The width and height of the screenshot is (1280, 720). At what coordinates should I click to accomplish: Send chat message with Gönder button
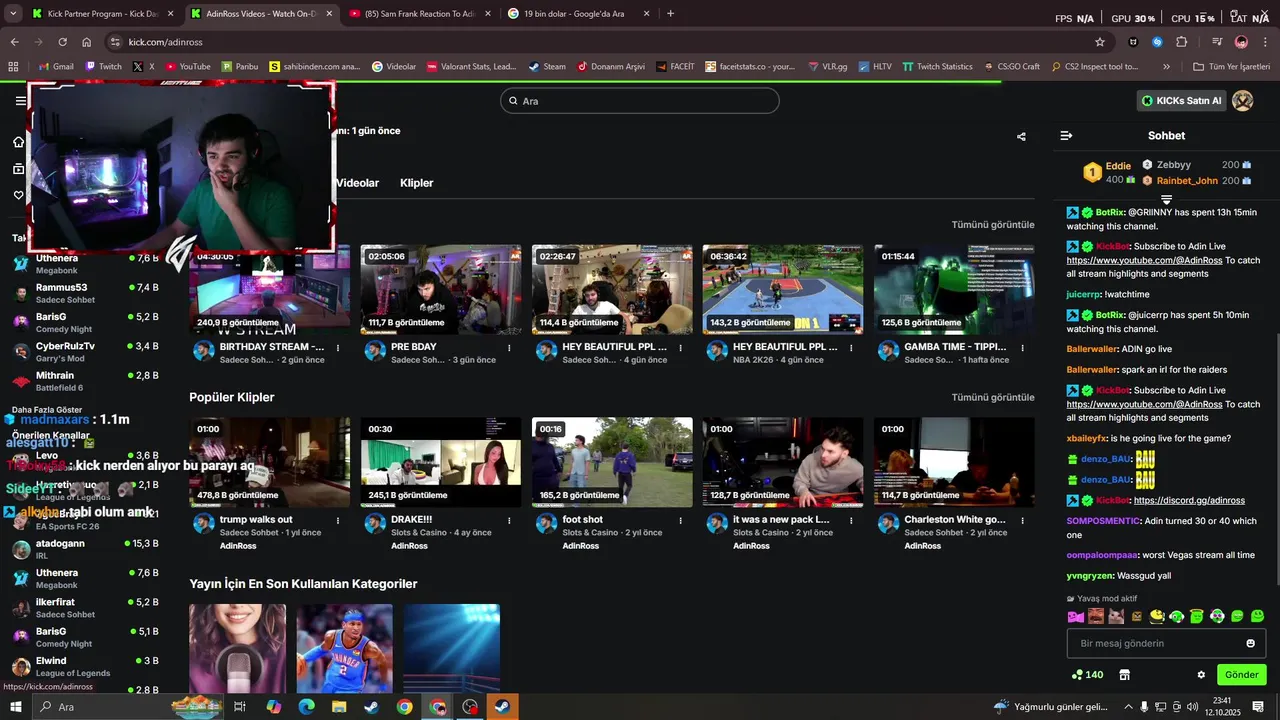(x=1241, y=675)
